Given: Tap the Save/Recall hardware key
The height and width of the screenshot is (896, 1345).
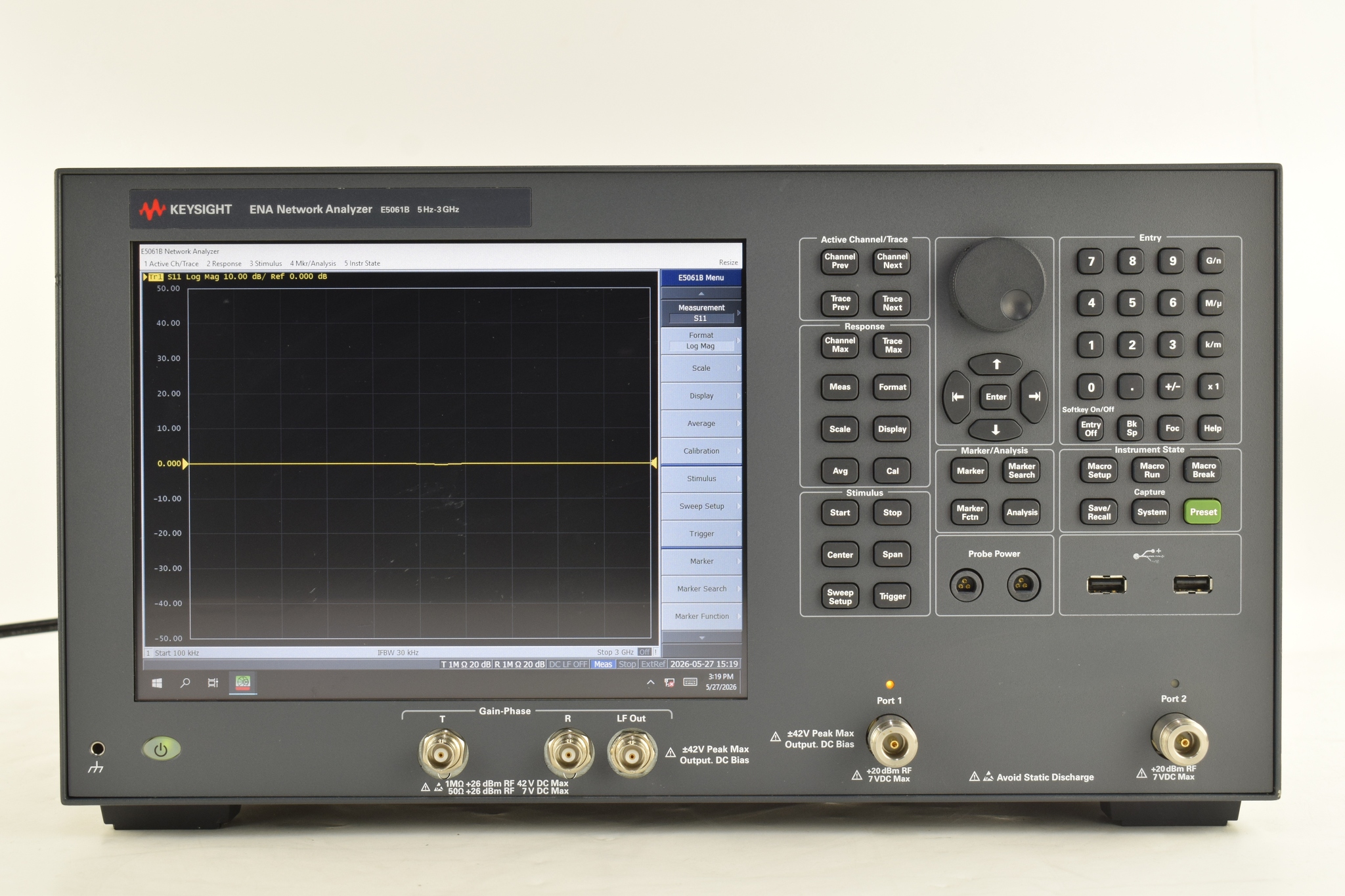Looking at the screenshot, I should [1099, 512].
